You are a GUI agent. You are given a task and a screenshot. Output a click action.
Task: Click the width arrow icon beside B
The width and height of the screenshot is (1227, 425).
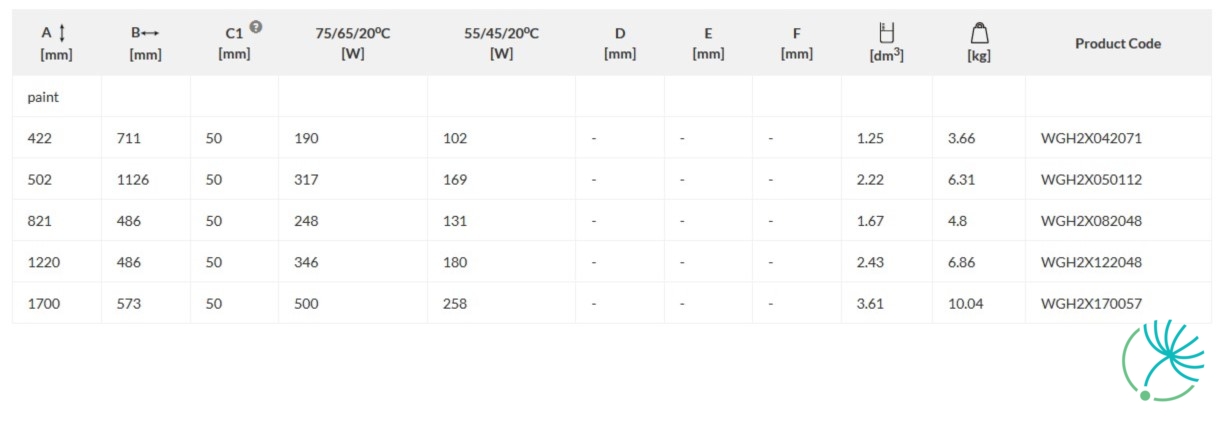[151, 33]
